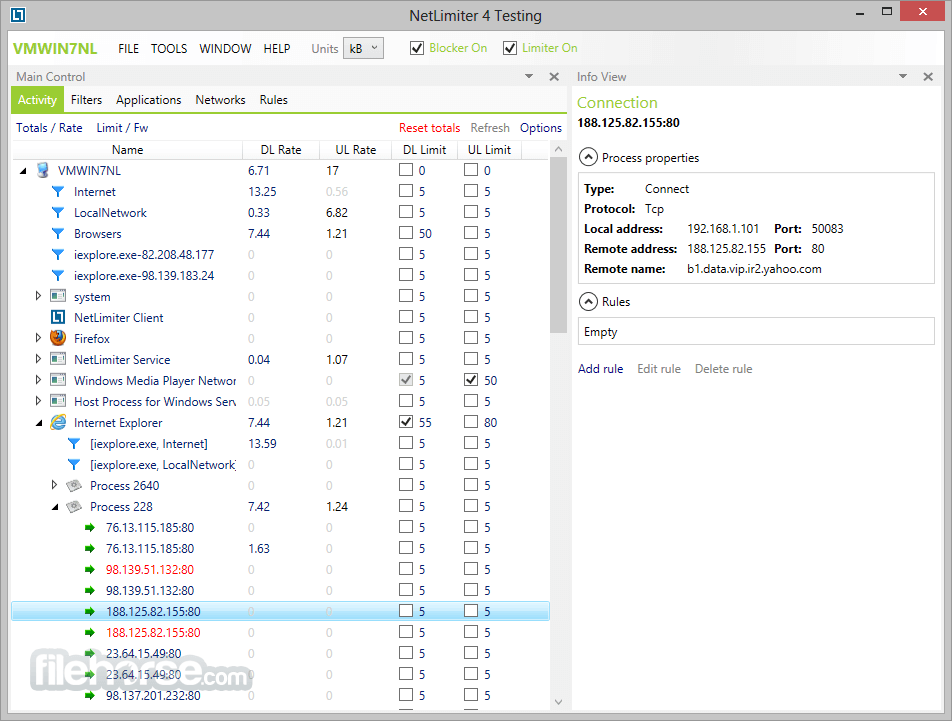952x721 pixels.
Task: Click the NetLimiter Client icon
Action: coord(58,317)
